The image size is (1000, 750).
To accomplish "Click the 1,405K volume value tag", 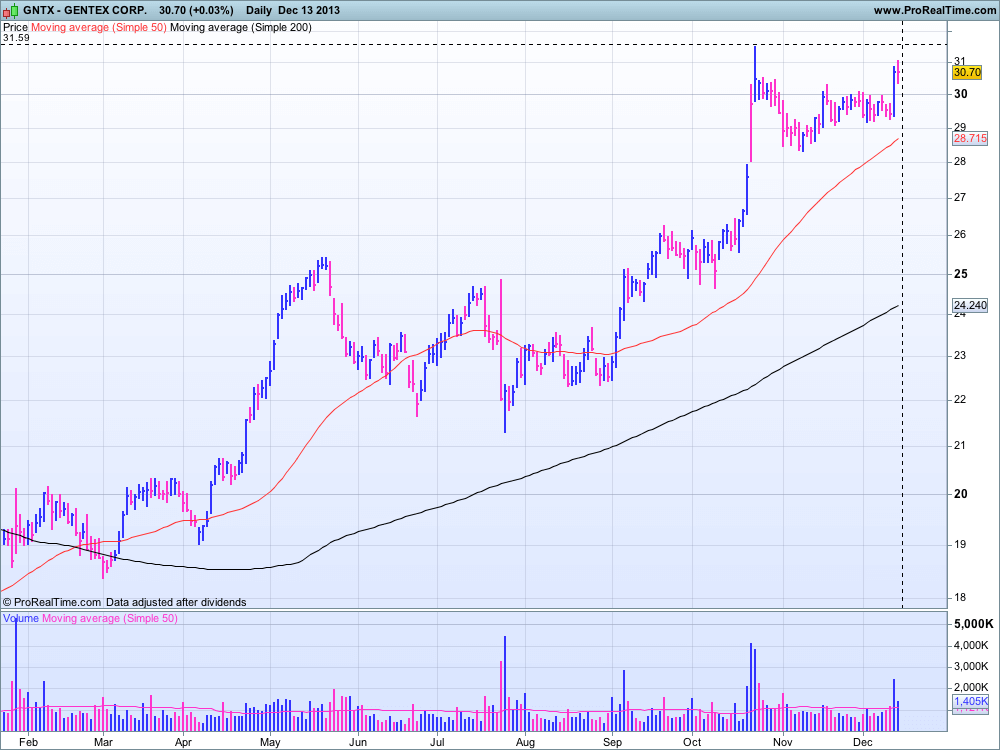I will click(970, 702).
